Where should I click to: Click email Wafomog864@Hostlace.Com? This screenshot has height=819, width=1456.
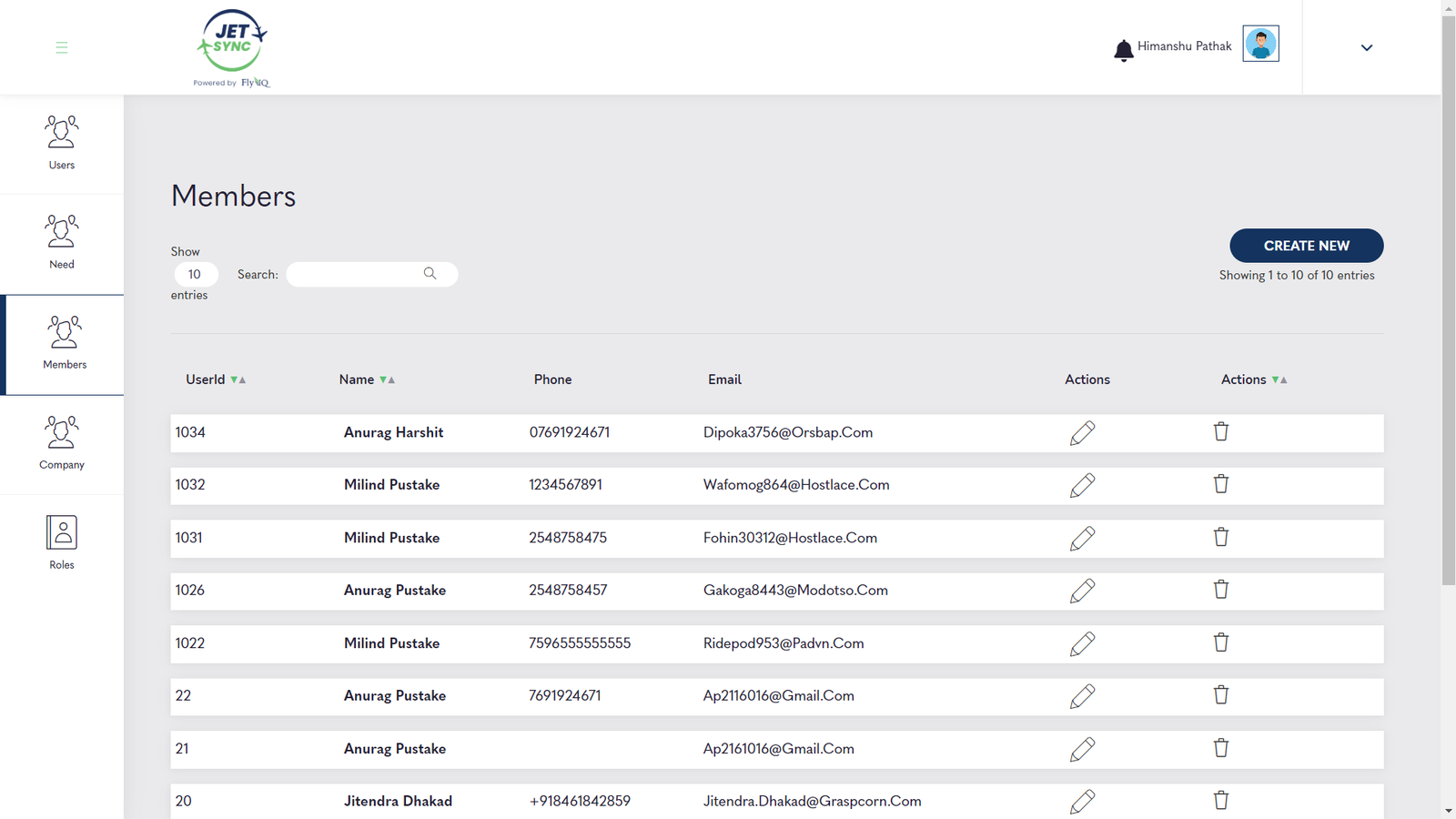pos(796,485)
